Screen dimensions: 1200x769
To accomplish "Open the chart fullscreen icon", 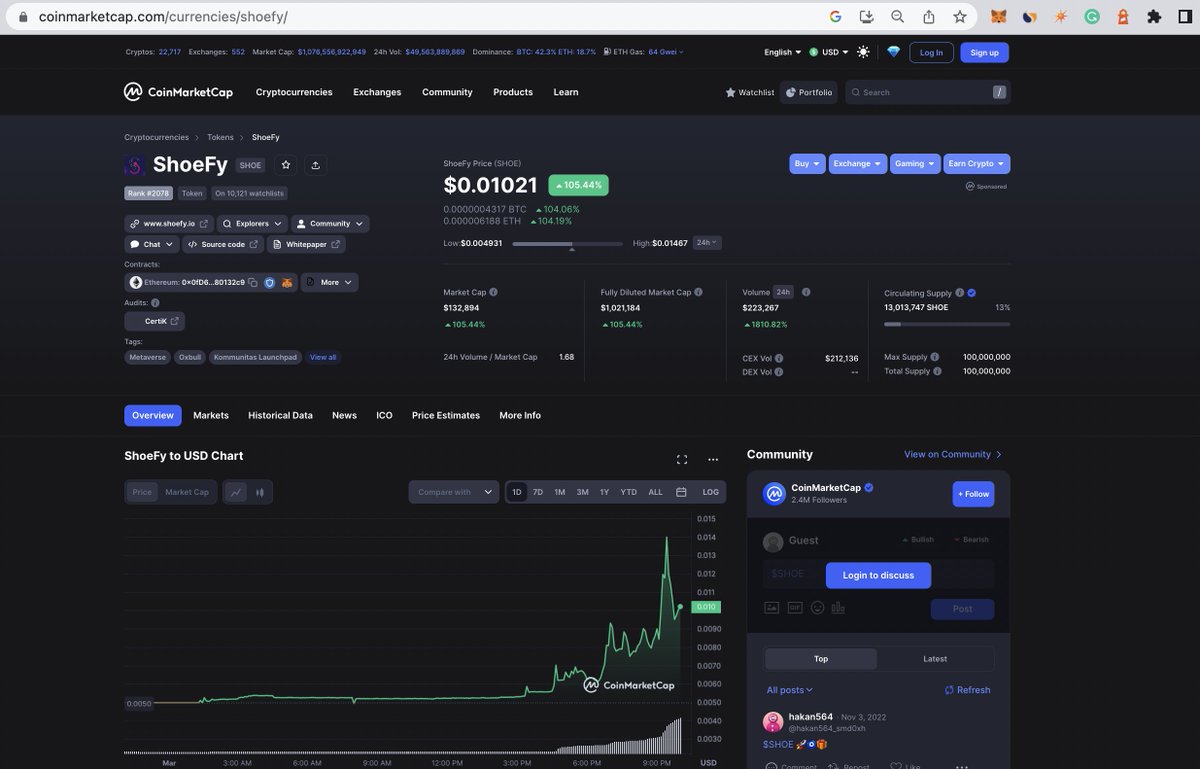I will click(682, 460).
